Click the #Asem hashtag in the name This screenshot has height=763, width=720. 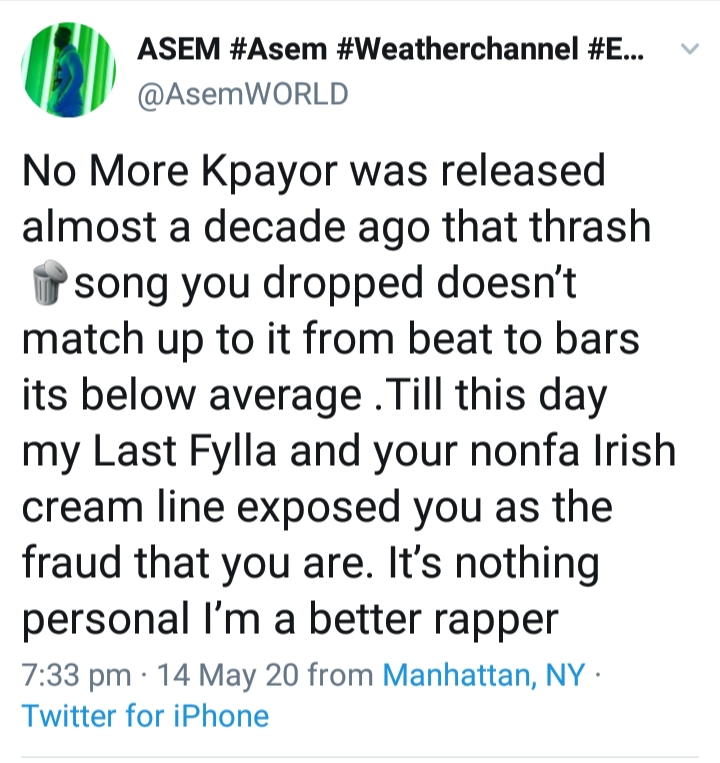[277, 49]
